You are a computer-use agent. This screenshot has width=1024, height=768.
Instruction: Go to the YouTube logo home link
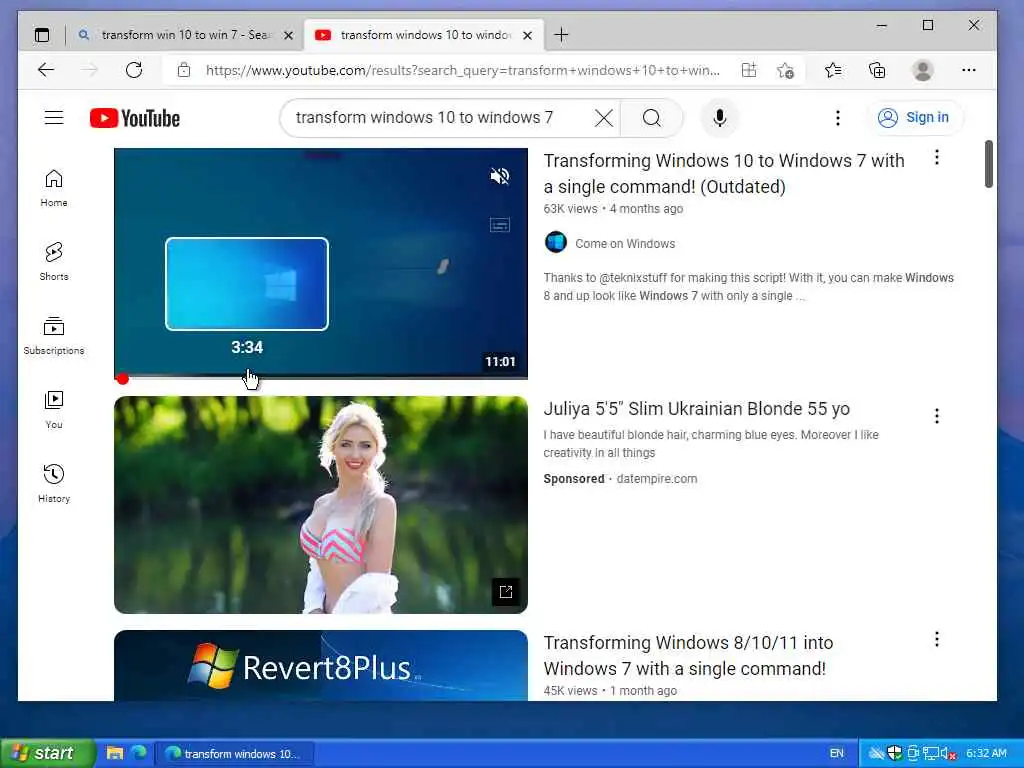(135, 118)
